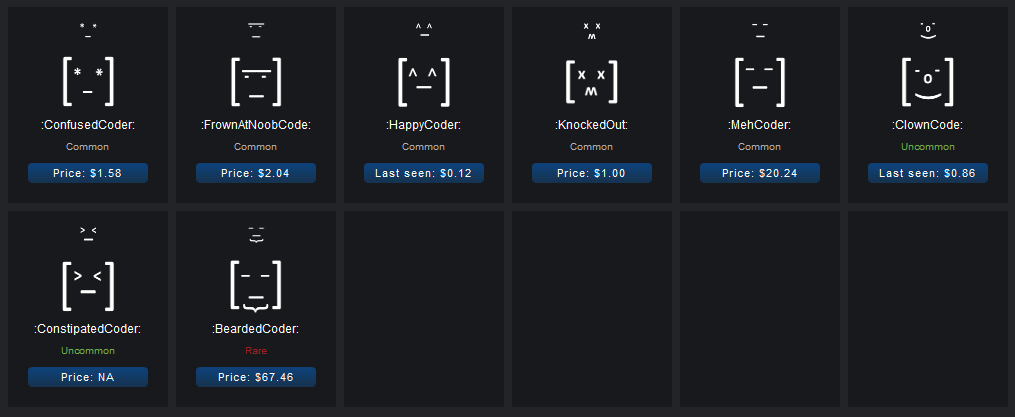
Task: Click the large KnockedOut emoticon icon
Action: coord(592,81)
